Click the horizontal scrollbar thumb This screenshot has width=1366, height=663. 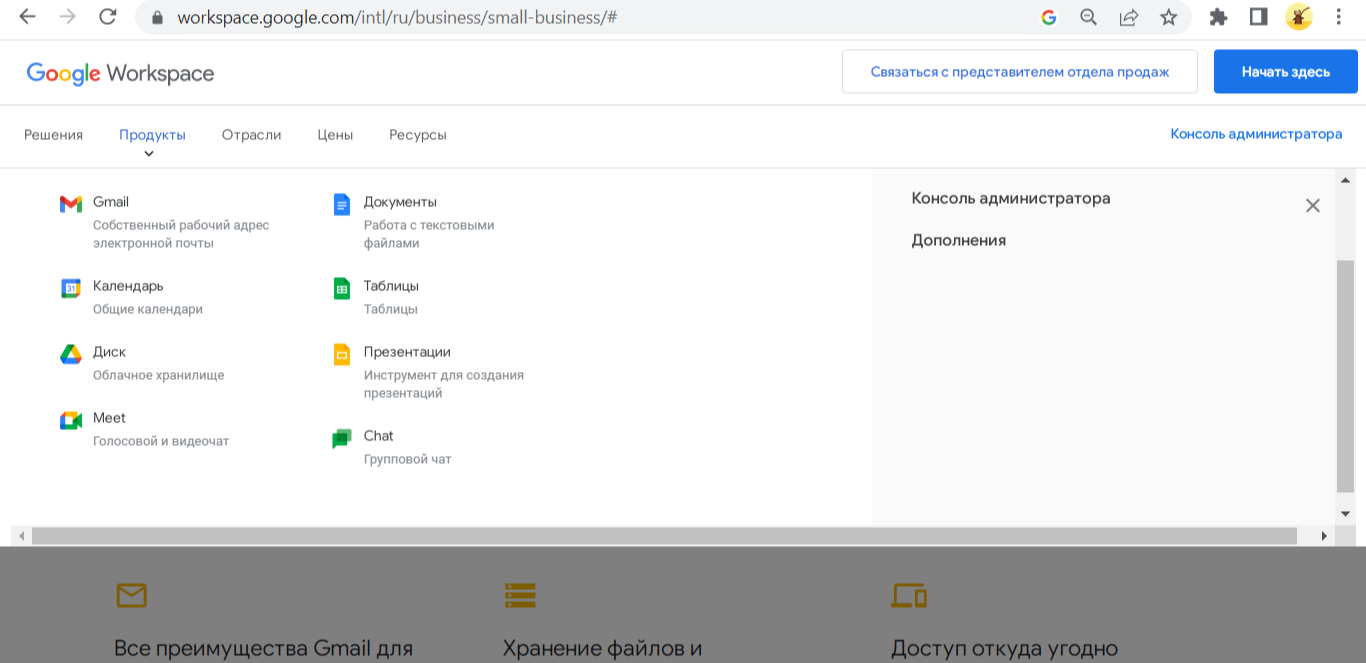pos(664,536)
